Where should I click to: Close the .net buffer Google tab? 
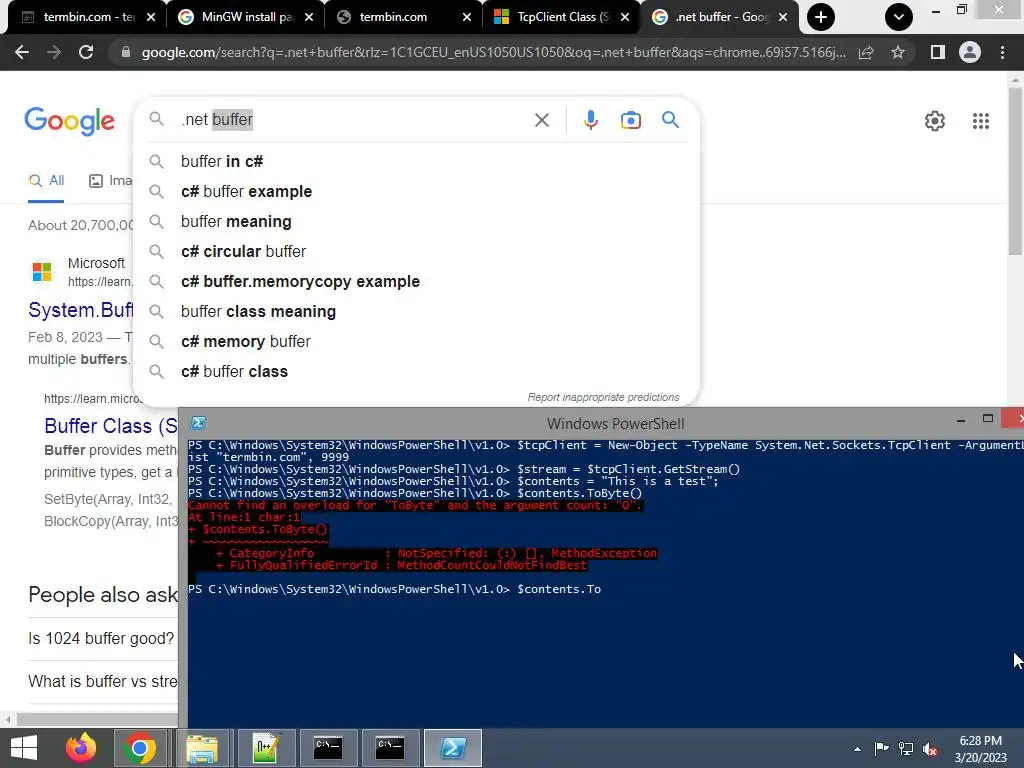(x=783, y=17)
